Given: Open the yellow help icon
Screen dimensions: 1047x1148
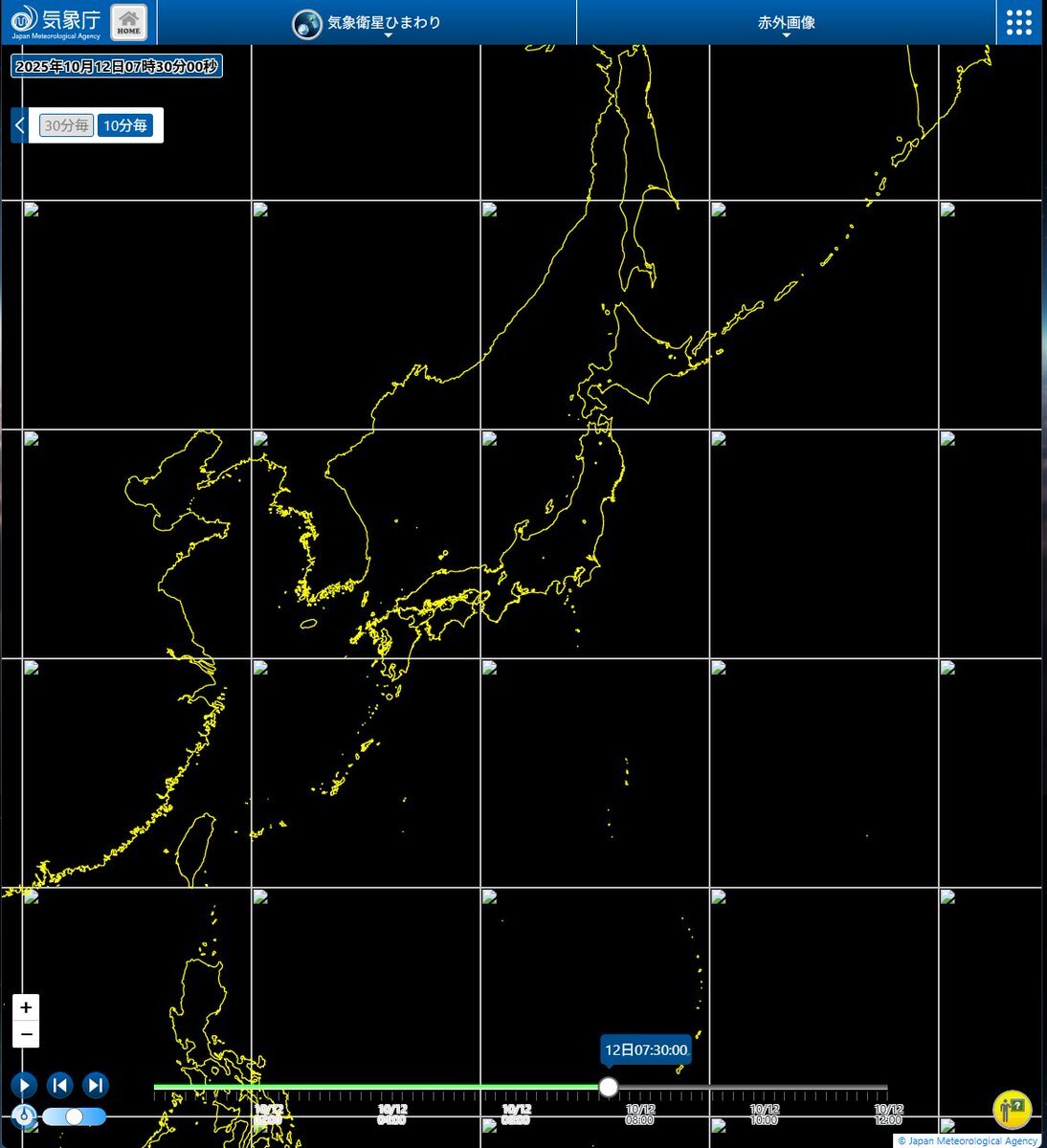Looking at the screenshot, I should coord(1012,1110).
